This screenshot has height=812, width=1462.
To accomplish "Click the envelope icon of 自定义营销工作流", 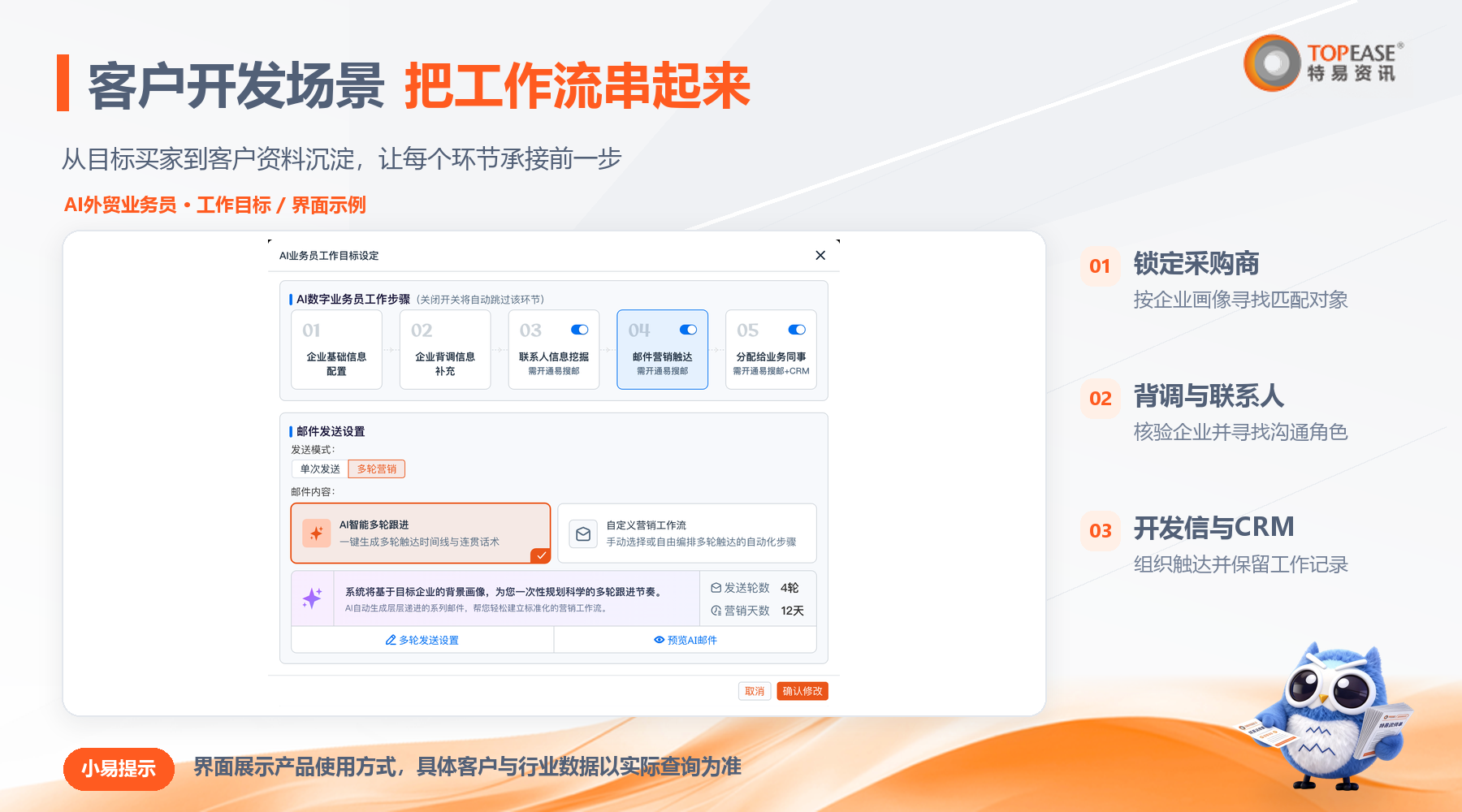I will [x=583, y=533].
